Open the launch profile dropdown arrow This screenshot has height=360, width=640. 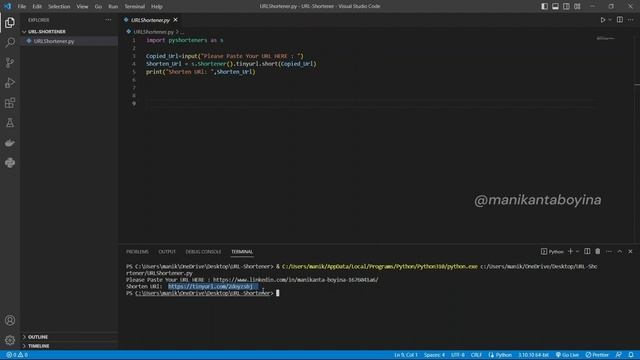click(x=578, y=251)
